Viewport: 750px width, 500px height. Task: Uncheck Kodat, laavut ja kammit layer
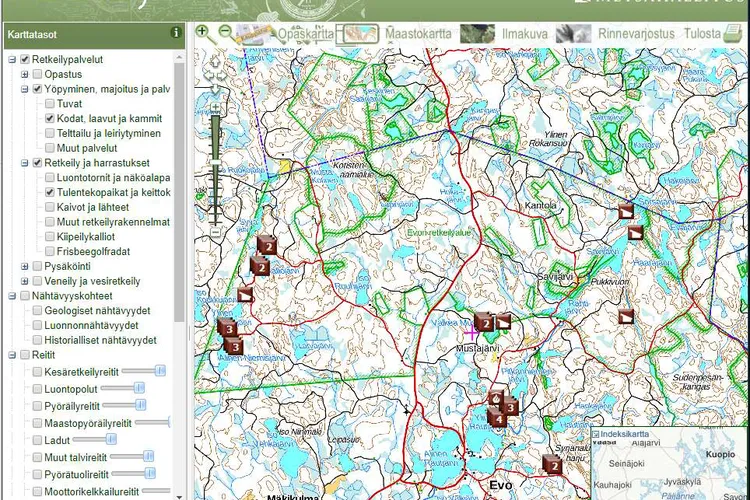[x=49, y=118]
